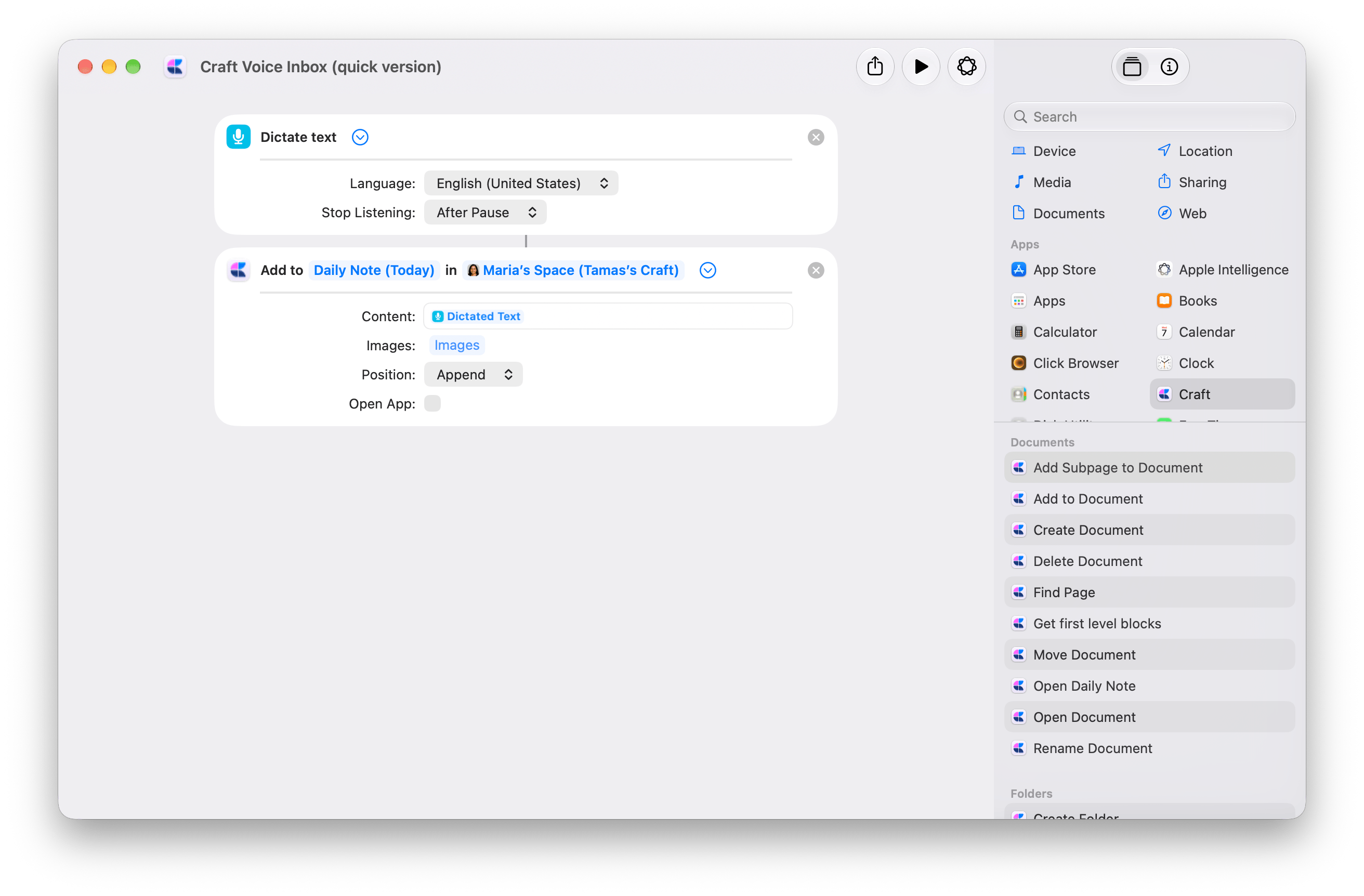1364x896 pixels.
Task: Add the Create Document action
Action: point(1149,530)
